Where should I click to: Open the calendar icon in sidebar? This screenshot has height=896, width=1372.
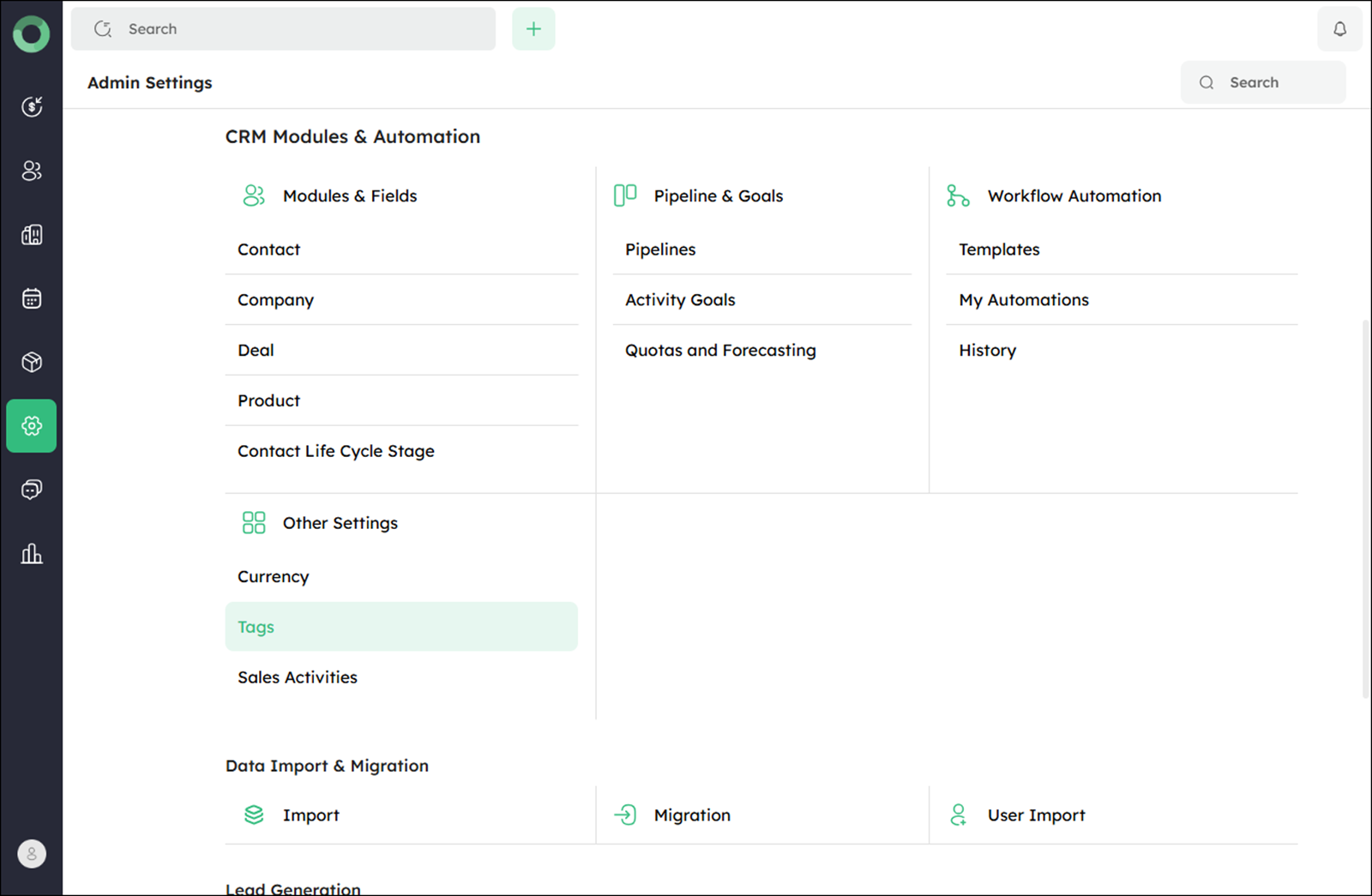pyautogui.click(x=32, y=298)
